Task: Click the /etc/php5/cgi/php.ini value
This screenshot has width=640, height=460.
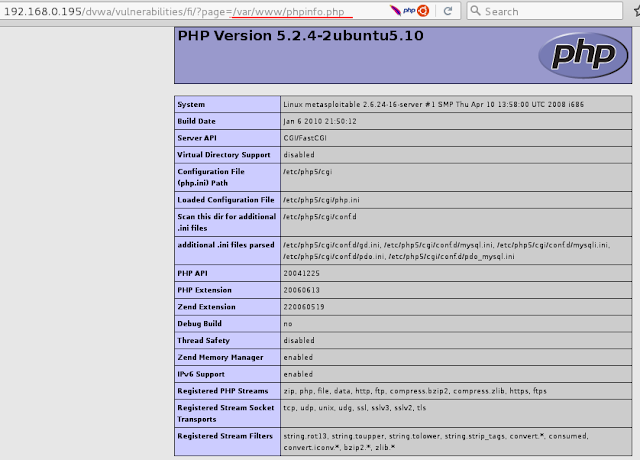Action: click(x=322, y=200)
